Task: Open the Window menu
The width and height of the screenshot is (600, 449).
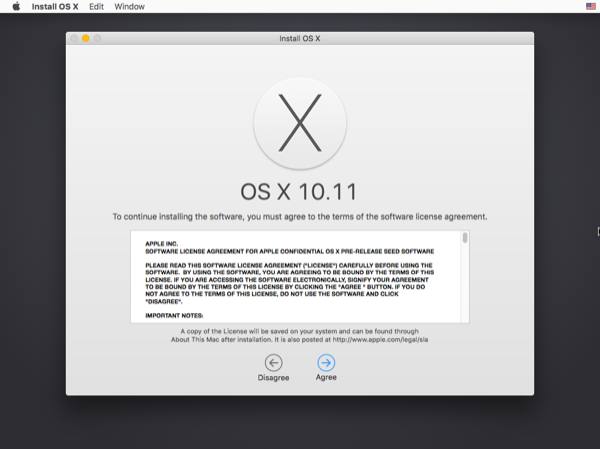Action: coord(129,7)
